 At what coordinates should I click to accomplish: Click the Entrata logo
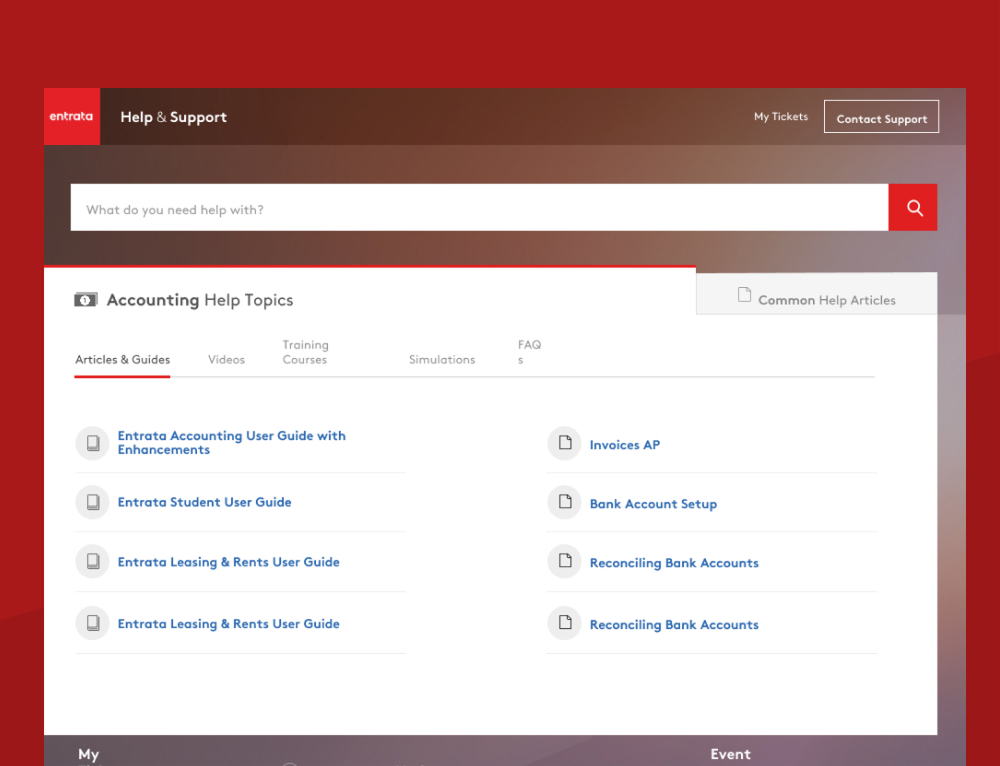[x=71, y=116]
